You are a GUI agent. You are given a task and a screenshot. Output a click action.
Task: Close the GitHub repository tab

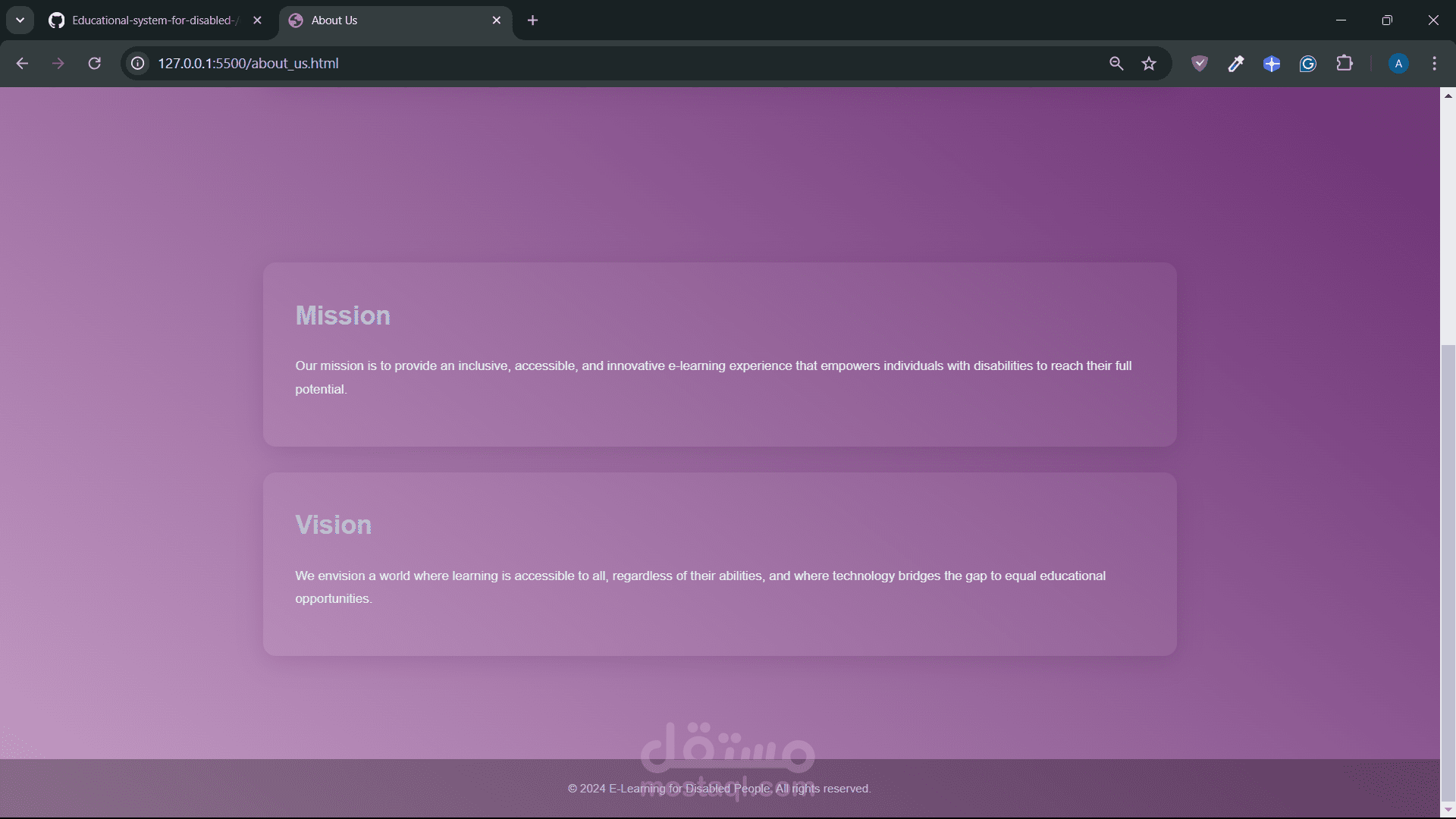pyautogui.click(x=257, y=20)
